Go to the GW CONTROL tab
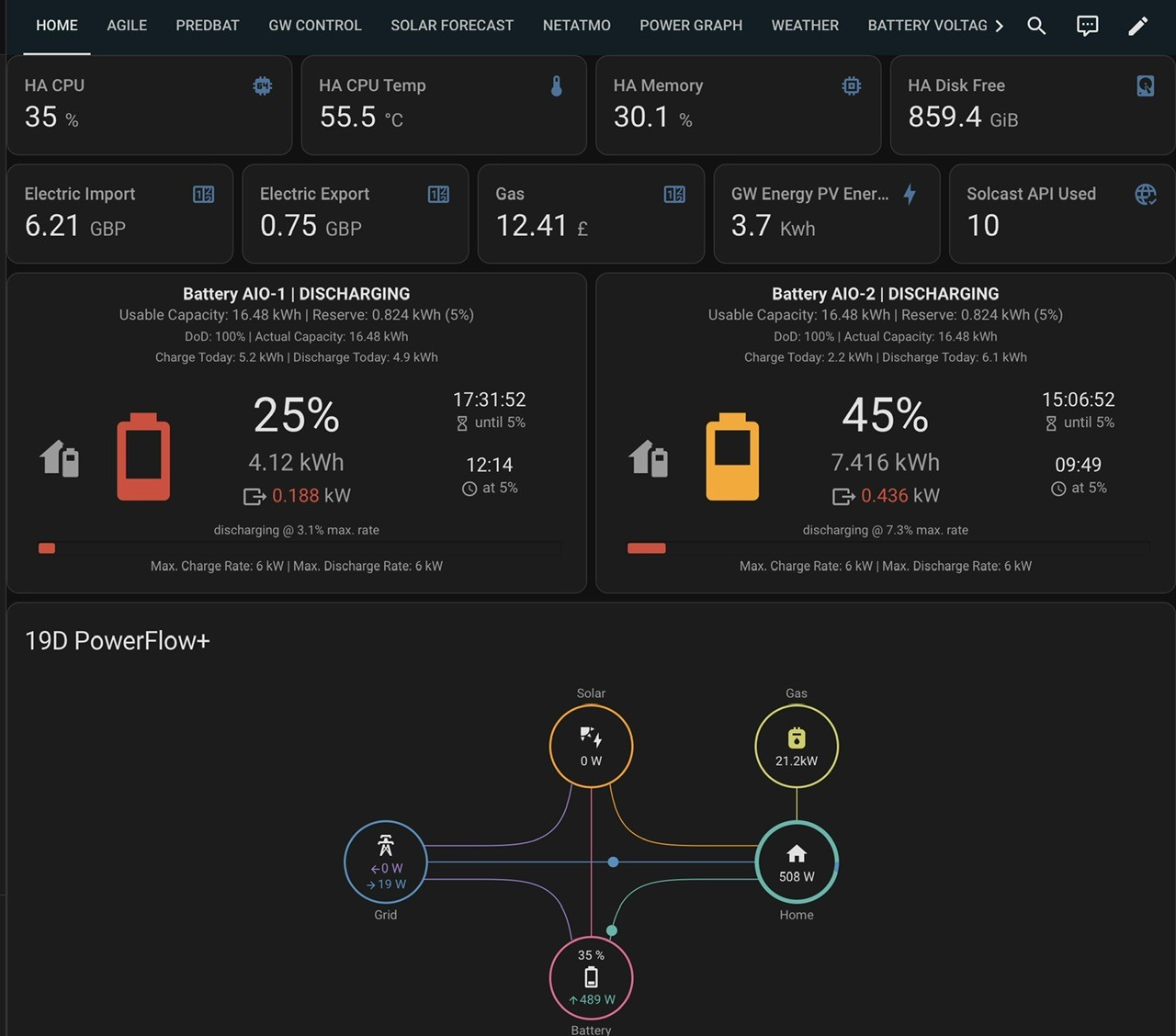Viewport: 1176px width, 1036px height. [x=315, y=26]
